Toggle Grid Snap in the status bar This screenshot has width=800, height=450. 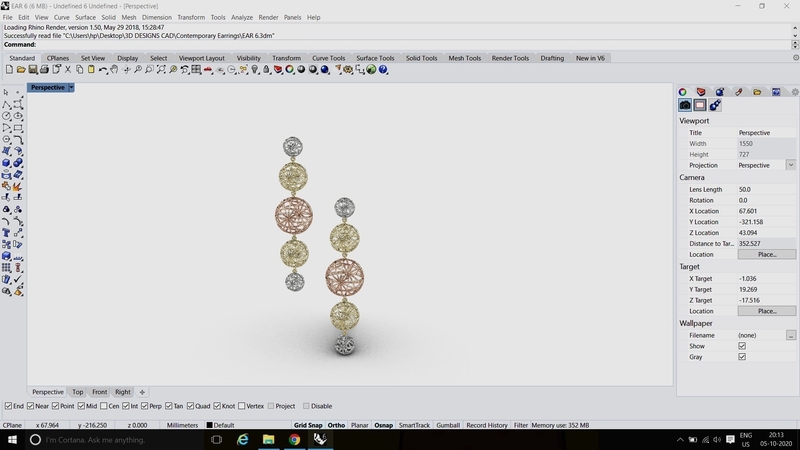(x=308, y=425)
